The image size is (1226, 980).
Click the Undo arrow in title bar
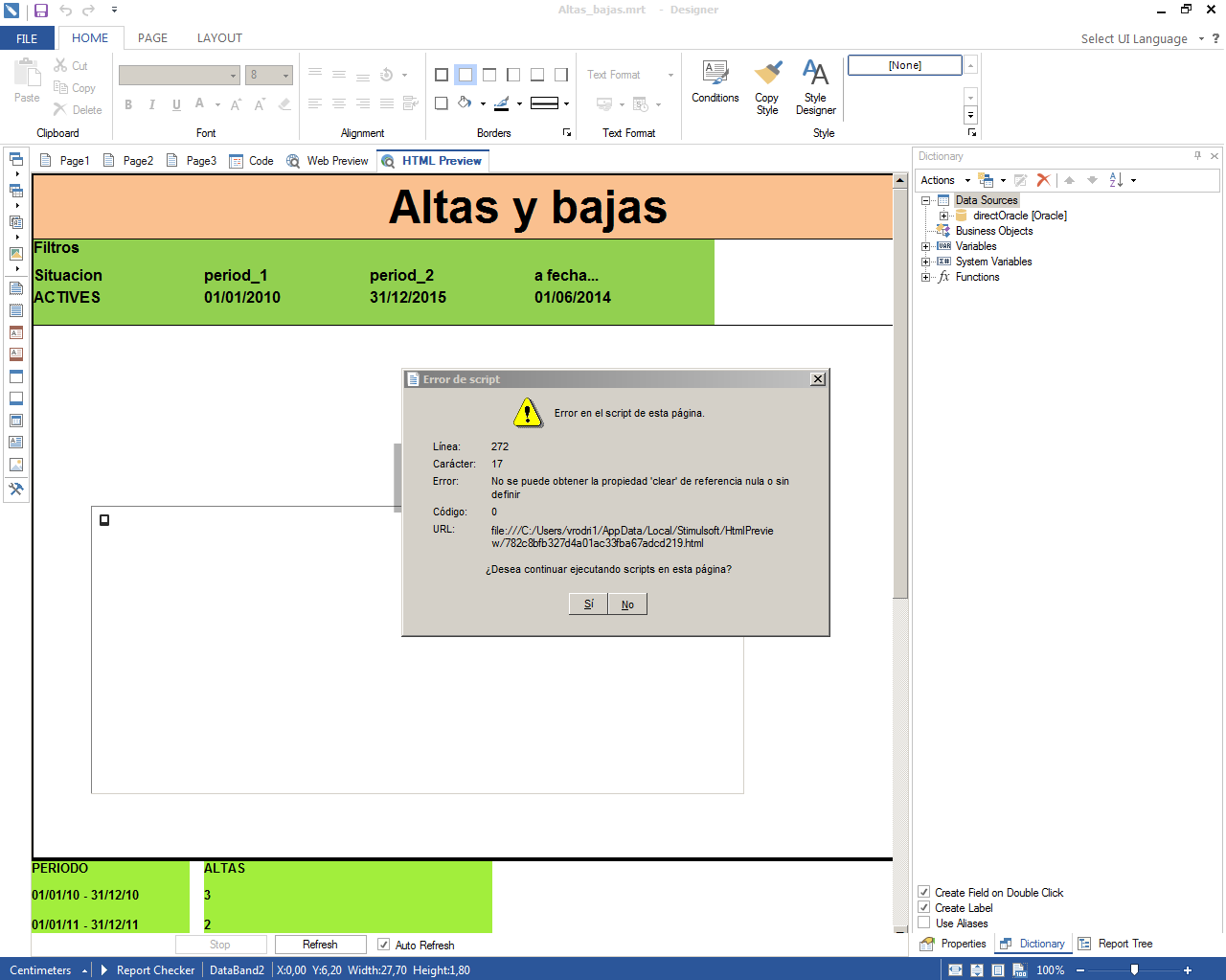tap(66, 11)
